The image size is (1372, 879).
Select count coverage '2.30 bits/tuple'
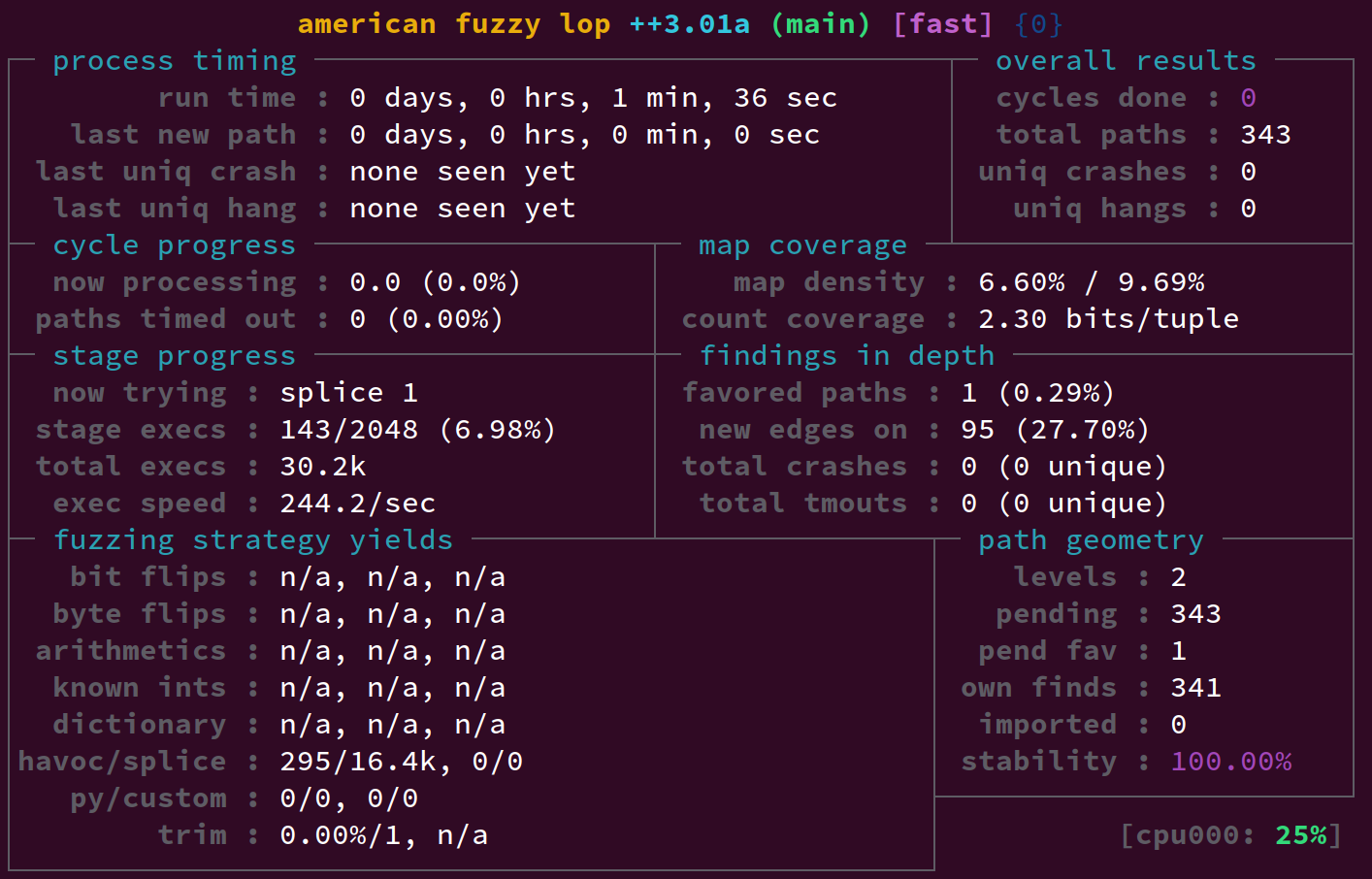[1109, 319]
